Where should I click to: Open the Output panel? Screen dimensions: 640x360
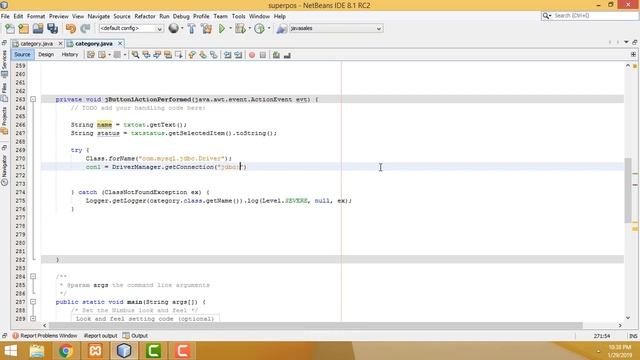(136, 336)
